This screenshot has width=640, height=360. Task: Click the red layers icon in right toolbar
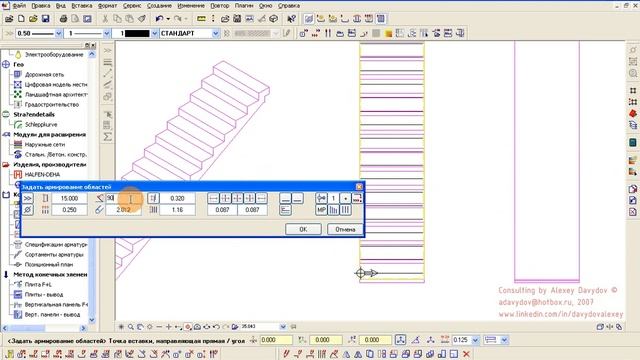[x=633, y=113]
